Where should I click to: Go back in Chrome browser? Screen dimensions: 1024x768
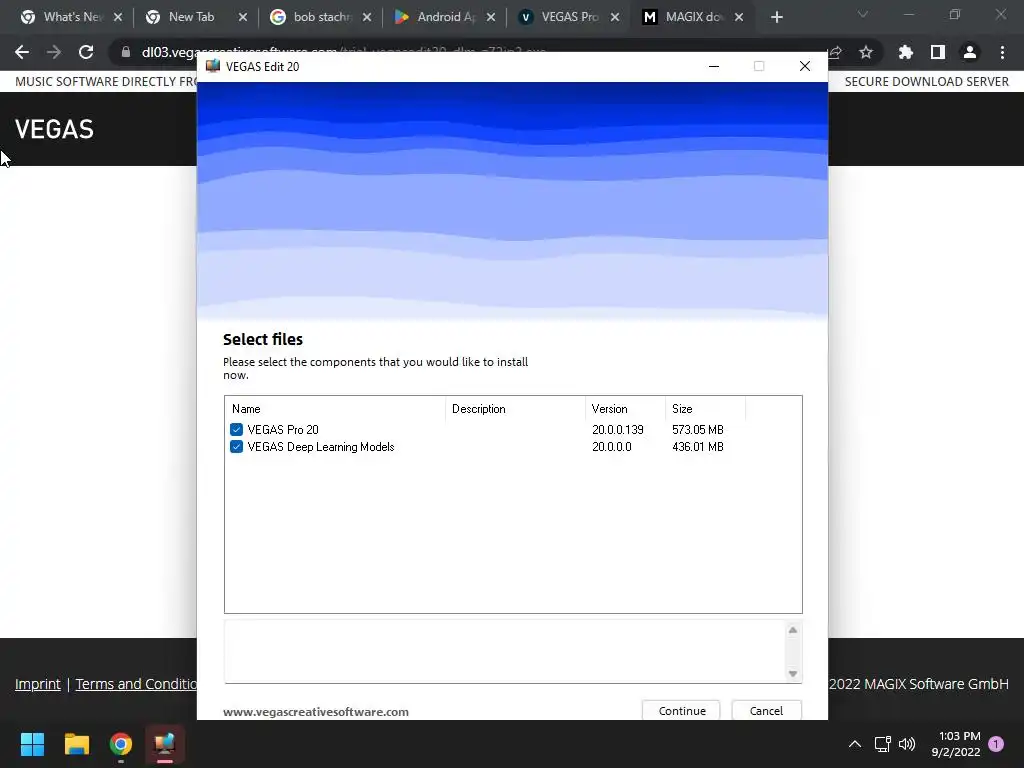22,52
